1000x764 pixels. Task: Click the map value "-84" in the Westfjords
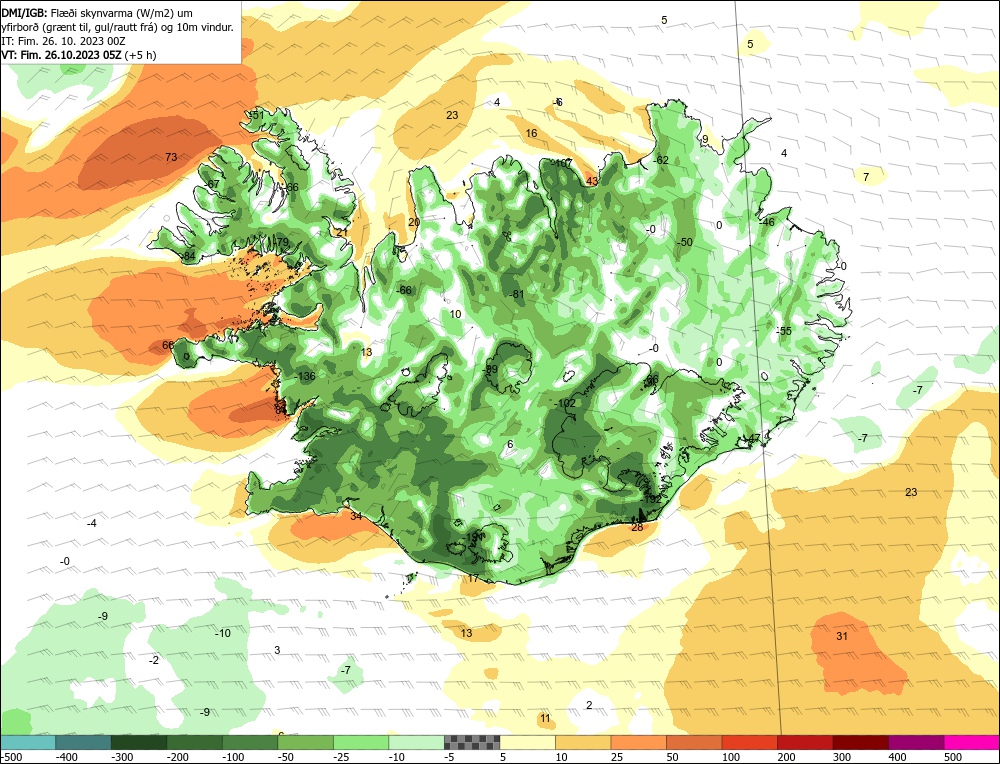click(187, 256)
